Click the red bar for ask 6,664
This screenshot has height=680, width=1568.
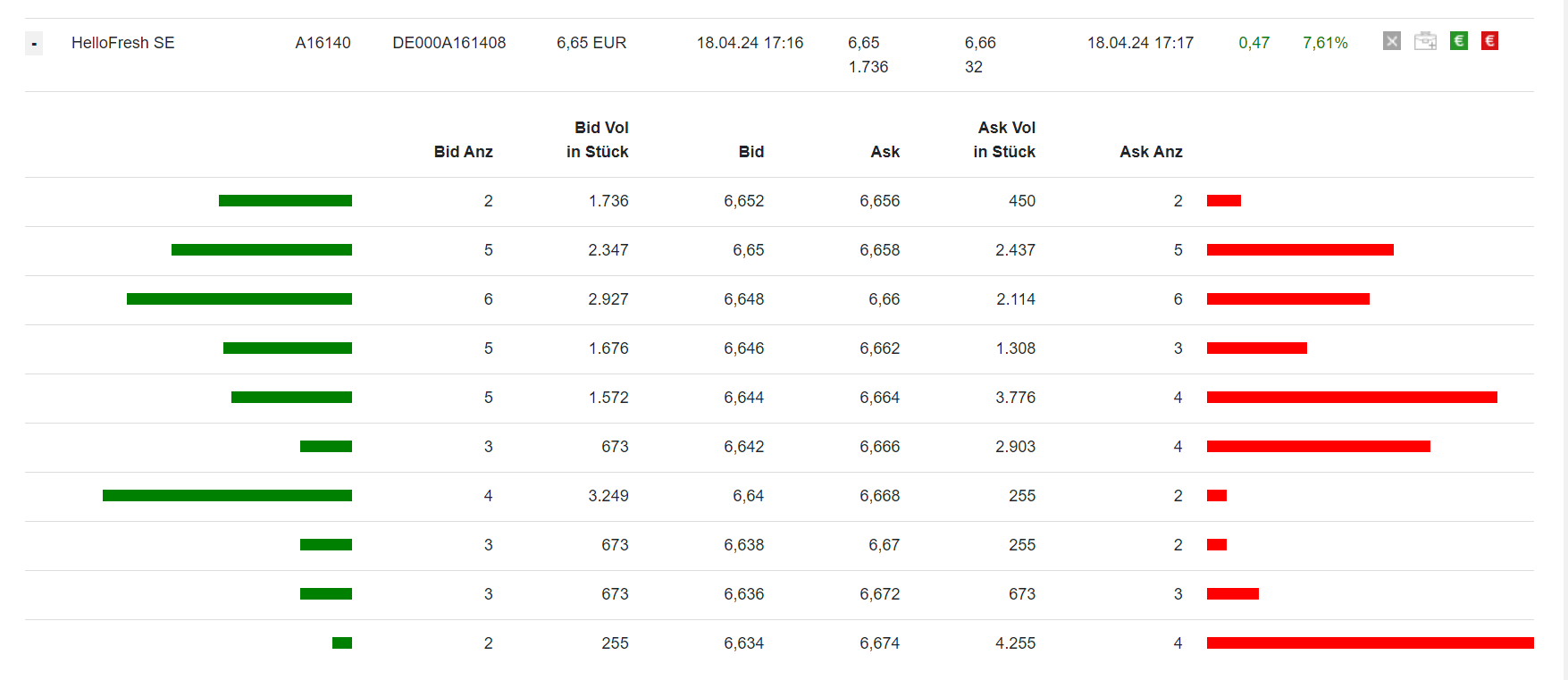click(1352, 398)
